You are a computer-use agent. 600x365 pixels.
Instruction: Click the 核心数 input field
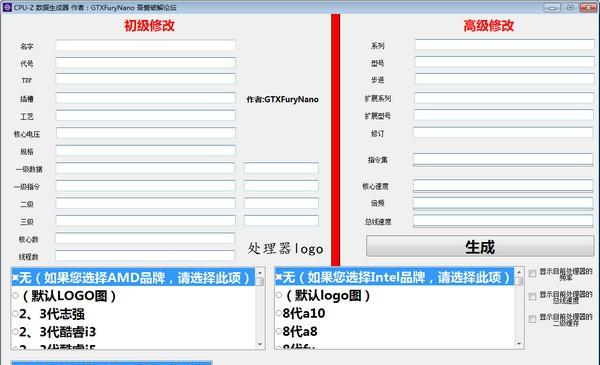pyautogui.click(x=145, y=238)
